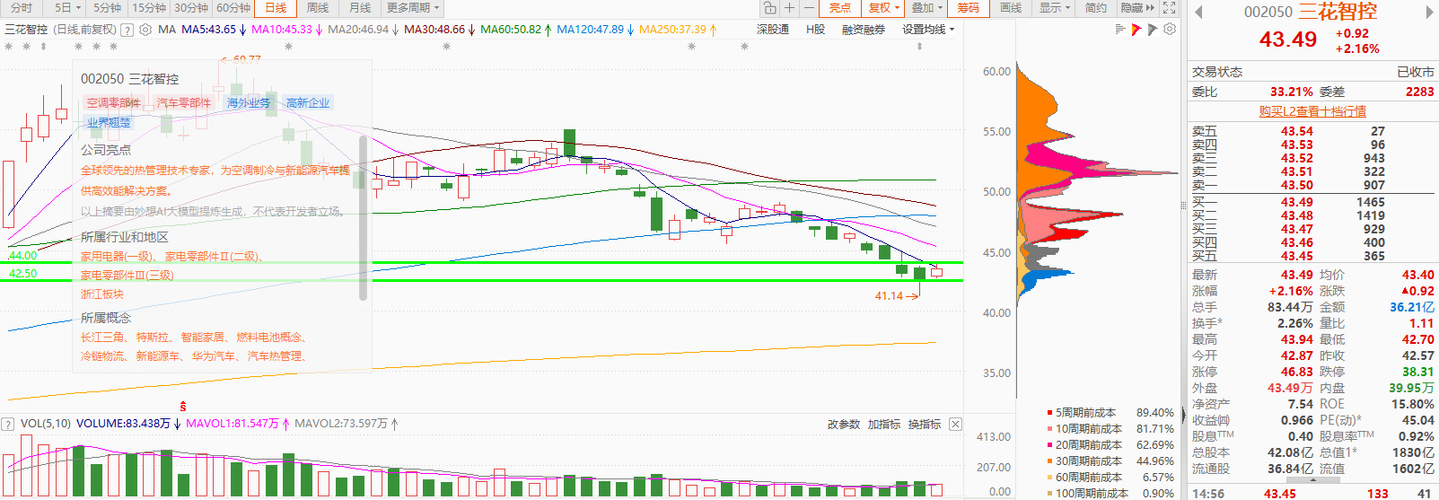The height and width of the screenshot is (500, 1439).
Task: Select the 分时 intraday tab
Action: 22,8
